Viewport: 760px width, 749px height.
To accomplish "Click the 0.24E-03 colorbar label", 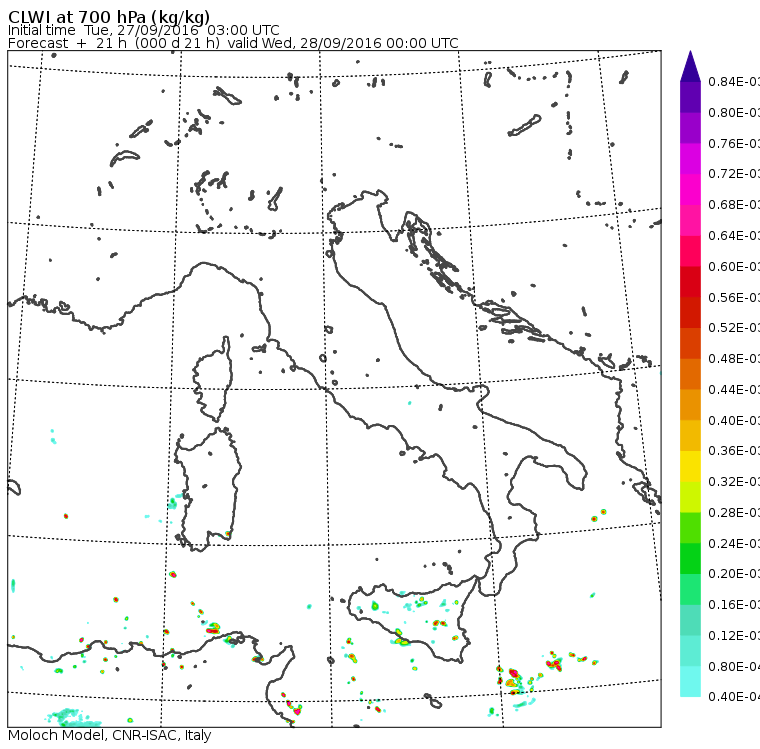I will [x=734, y=543].
